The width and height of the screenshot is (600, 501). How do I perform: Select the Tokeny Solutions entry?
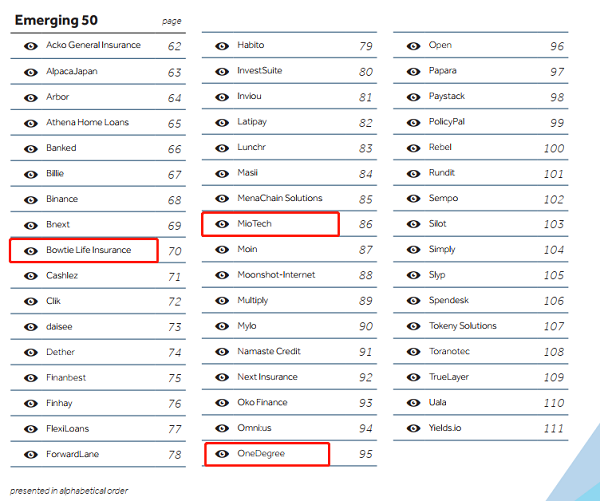click(462, 326)
